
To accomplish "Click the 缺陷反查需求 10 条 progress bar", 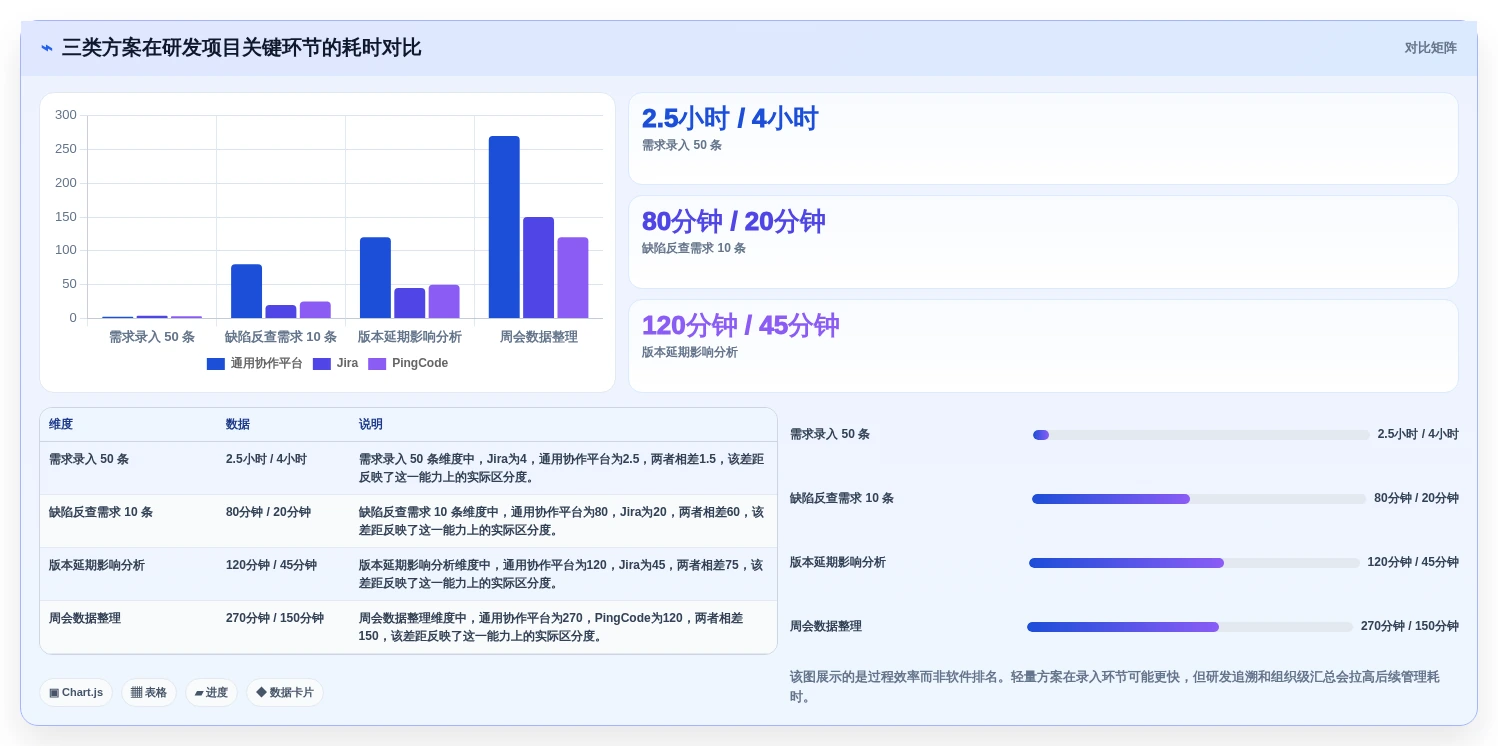I will [1199, 499].
